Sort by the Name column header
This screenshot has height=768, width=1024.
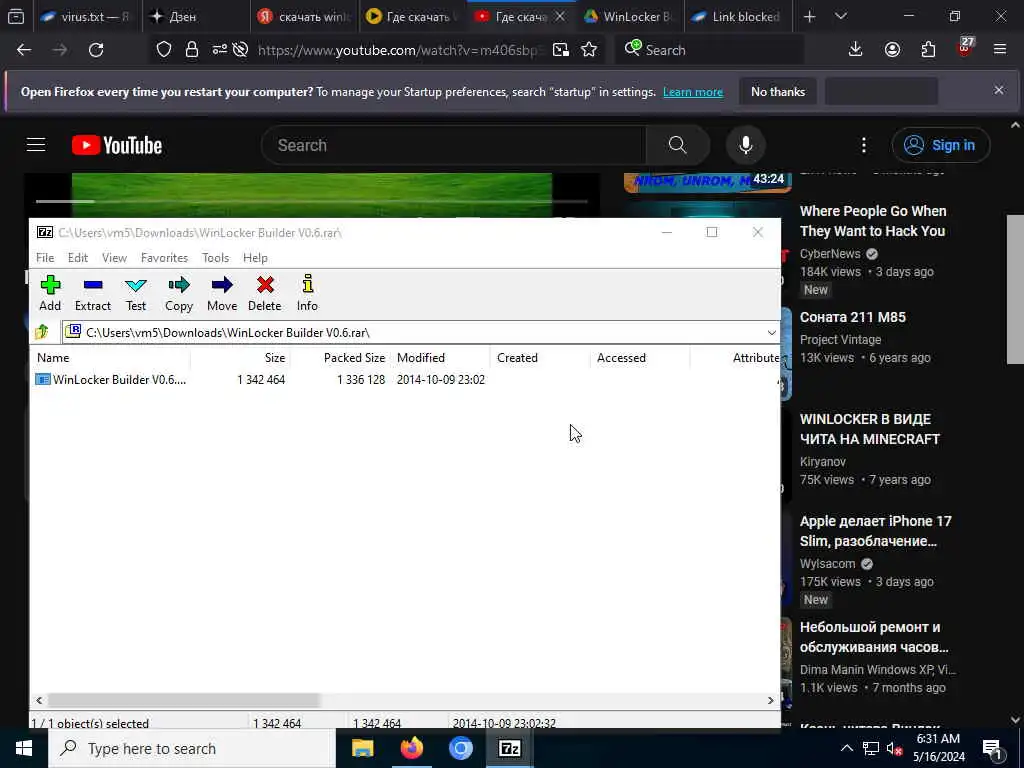[x=111, y=358]
